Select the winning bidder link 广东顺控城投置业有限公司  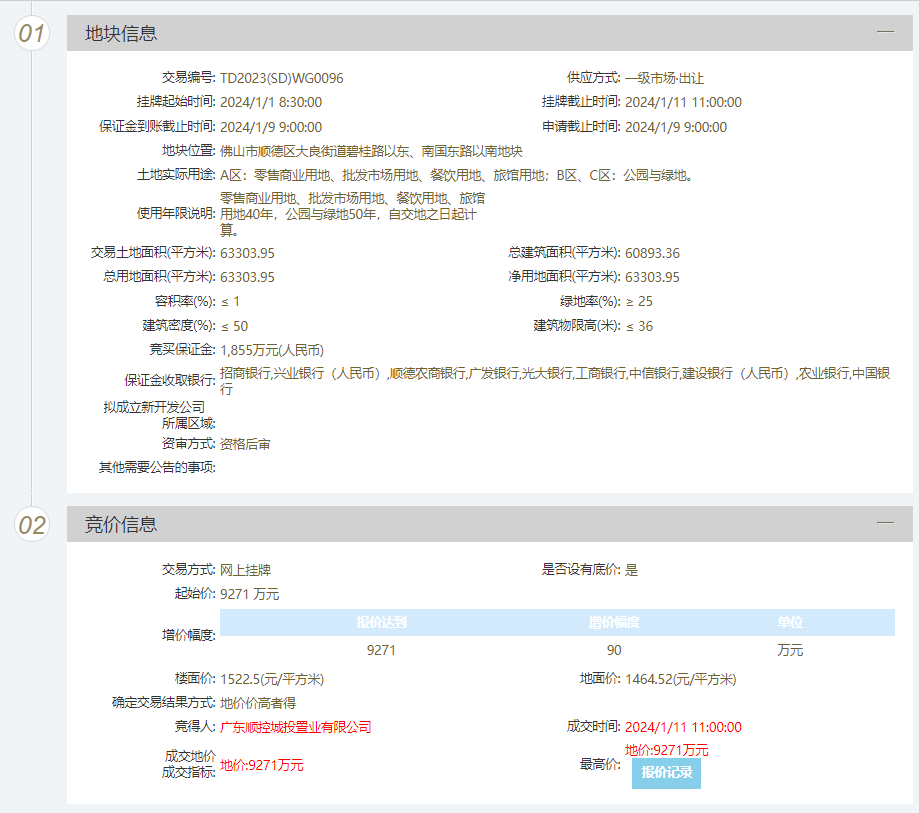click(297, 727)
